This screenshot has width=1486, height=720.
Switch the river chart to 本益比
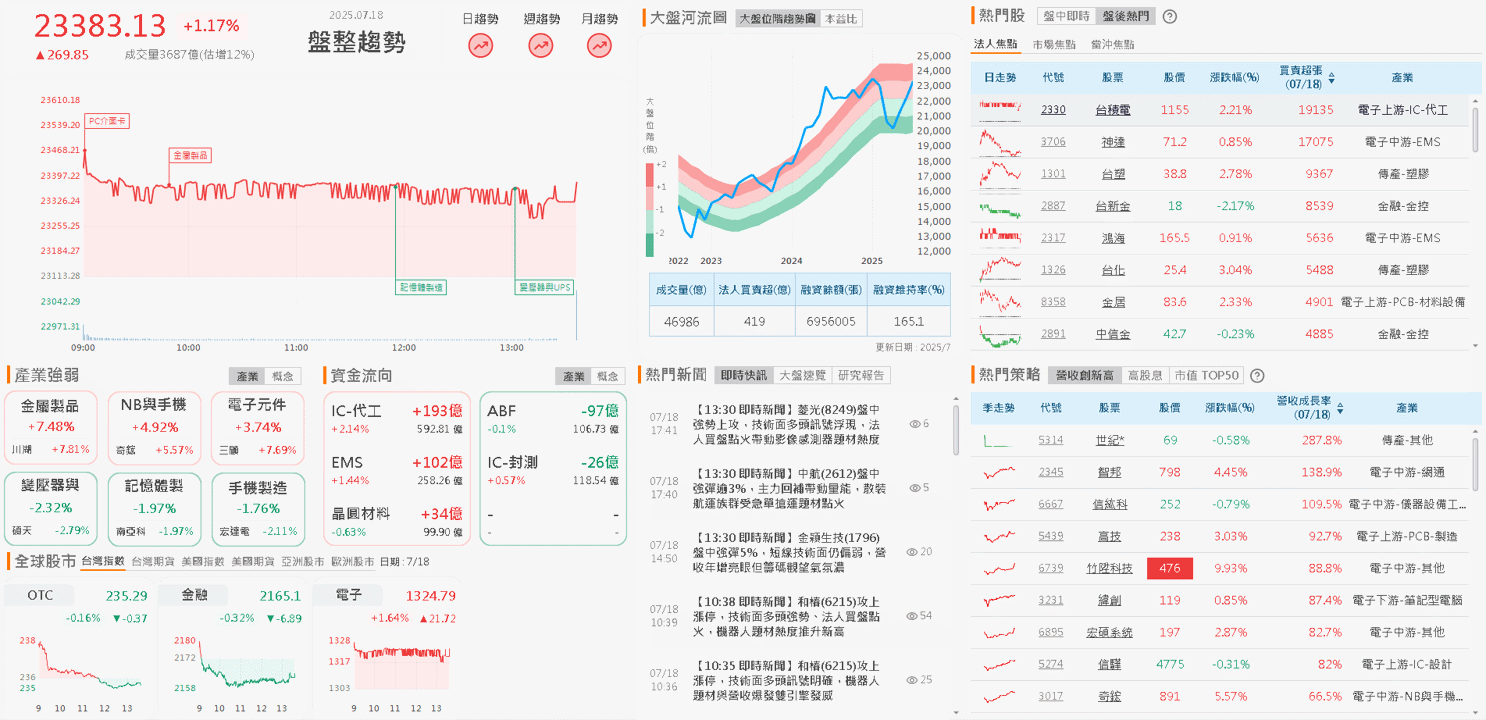coord(840,18)
